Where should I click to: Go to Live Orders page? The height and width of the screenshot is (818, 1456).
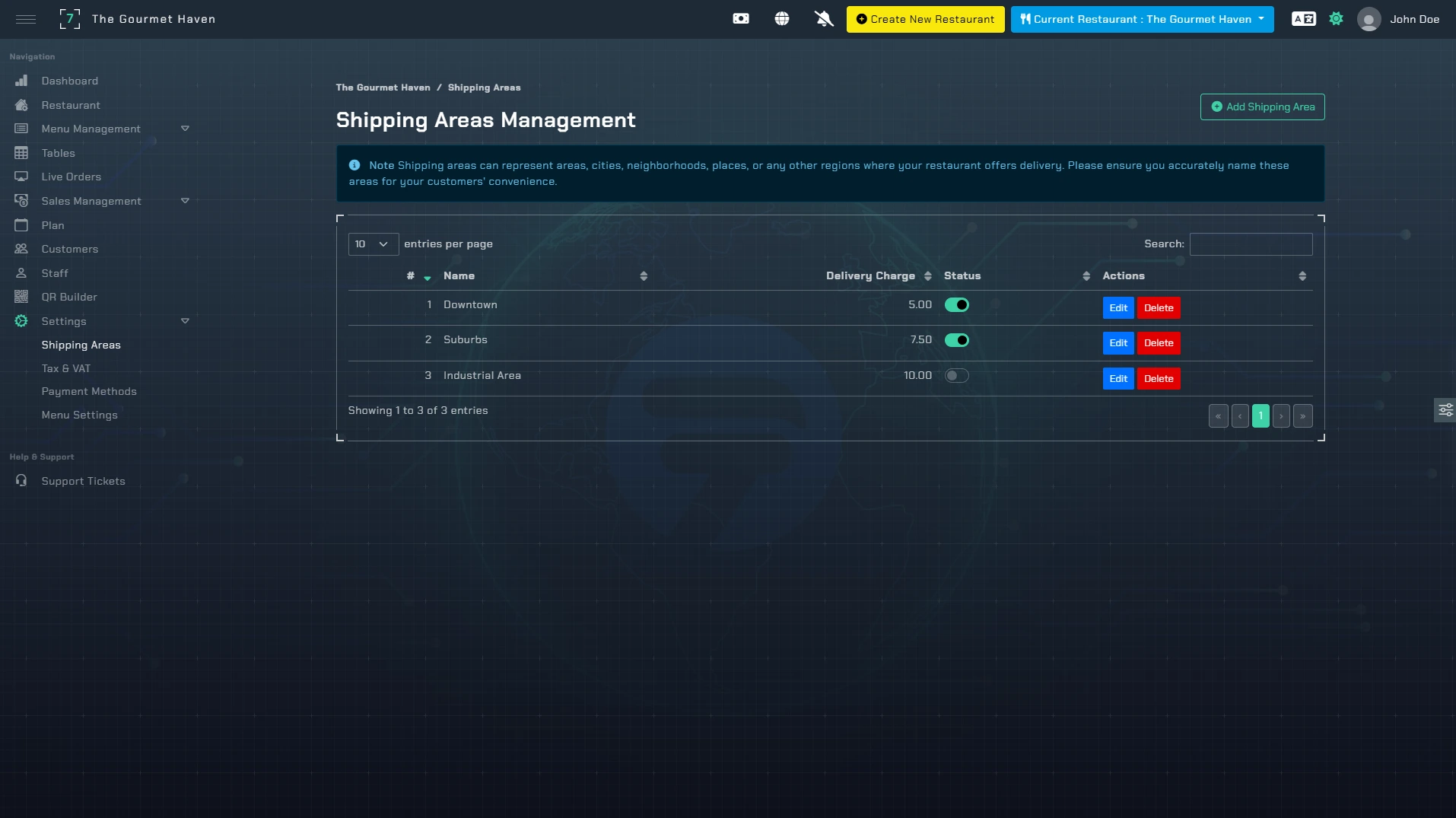(71, 177)
